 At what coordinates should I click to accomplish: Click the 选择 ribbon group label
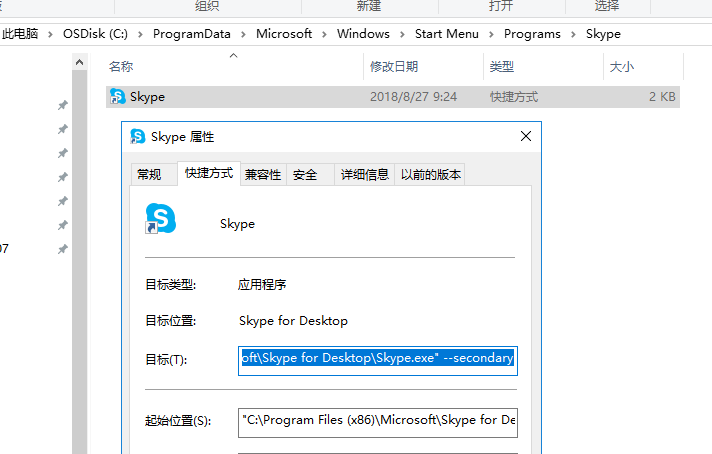coord(607,6)
